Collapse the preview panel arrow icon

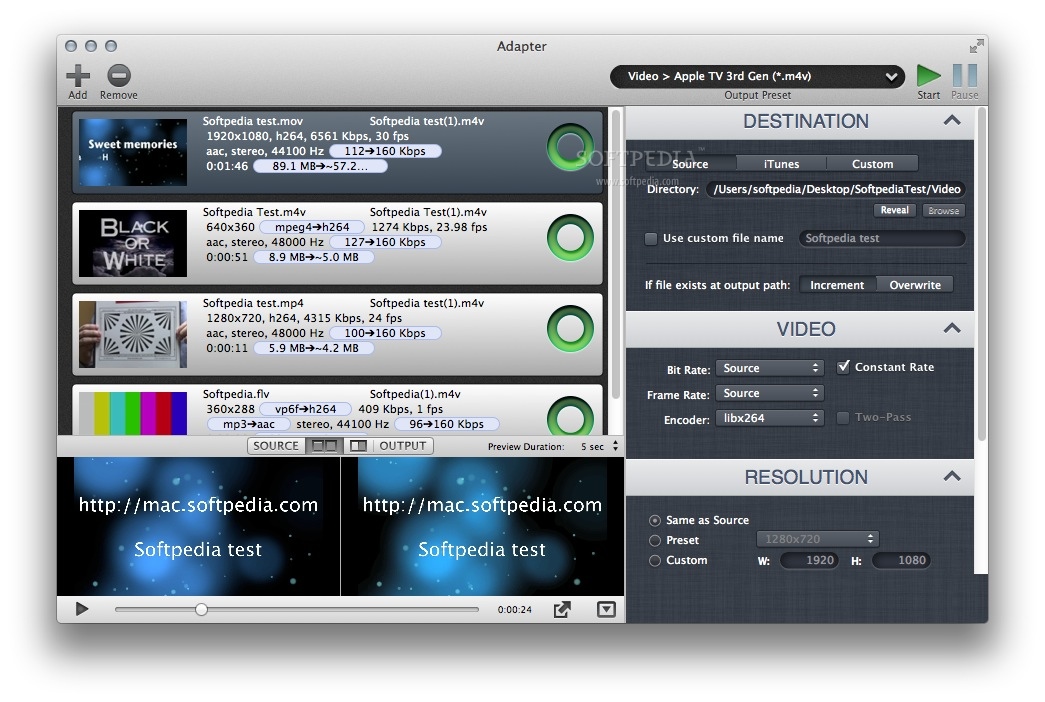click(606, 609)
